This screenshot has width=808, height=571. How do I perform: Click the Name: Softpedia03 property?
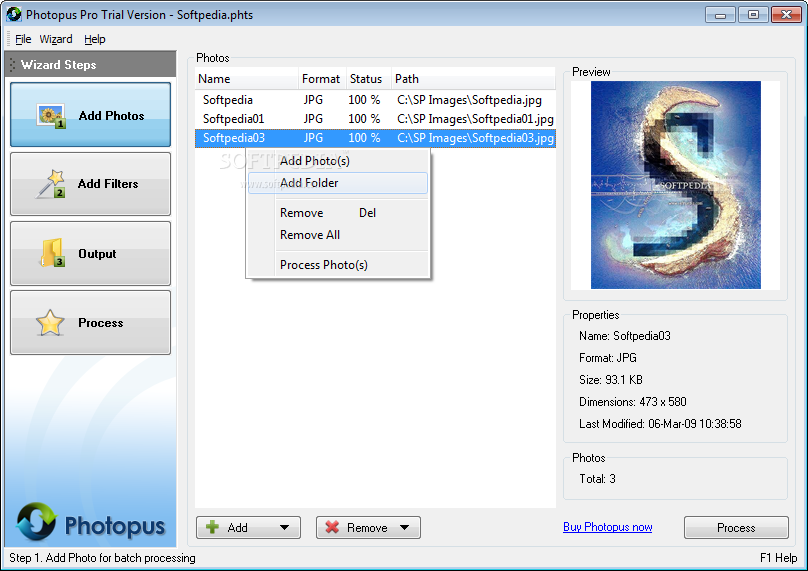coord(625,336)
